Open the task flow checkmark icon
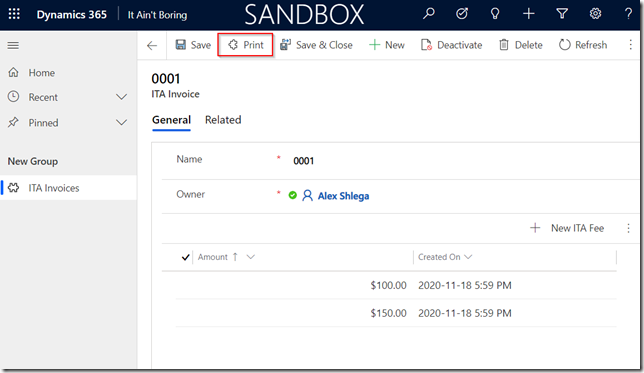 pos(462,14)
